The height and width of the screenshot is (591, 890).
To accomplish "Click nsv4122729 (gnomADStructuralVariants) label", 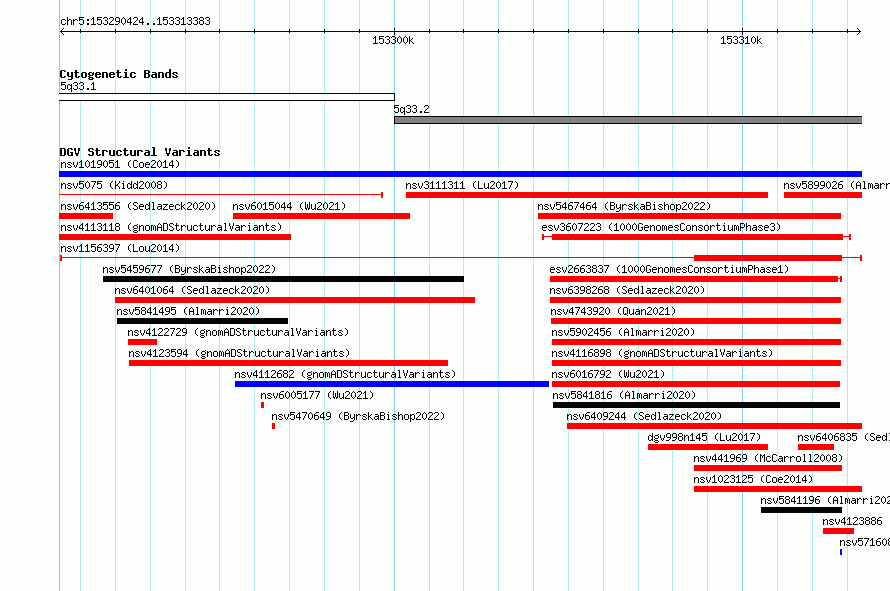I will pyautogui.click(x=238, y=332).
